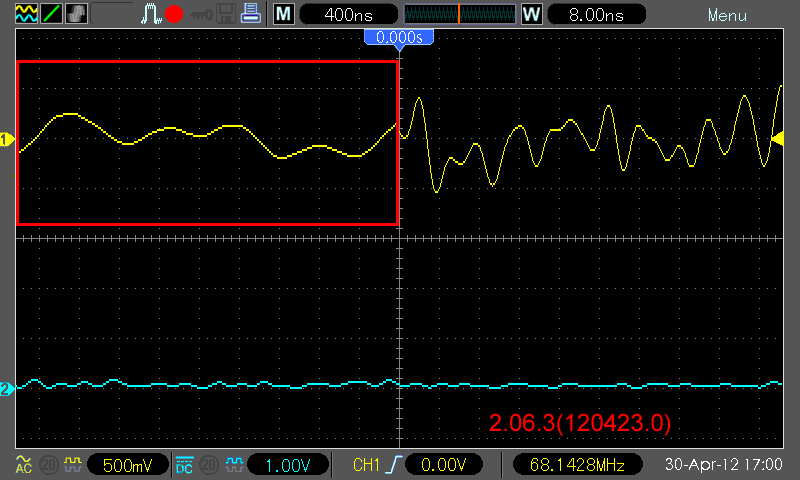Click the 30-Apr-12 17:00 date display
This screenshot has height=480, width=800.
point(723,464)
